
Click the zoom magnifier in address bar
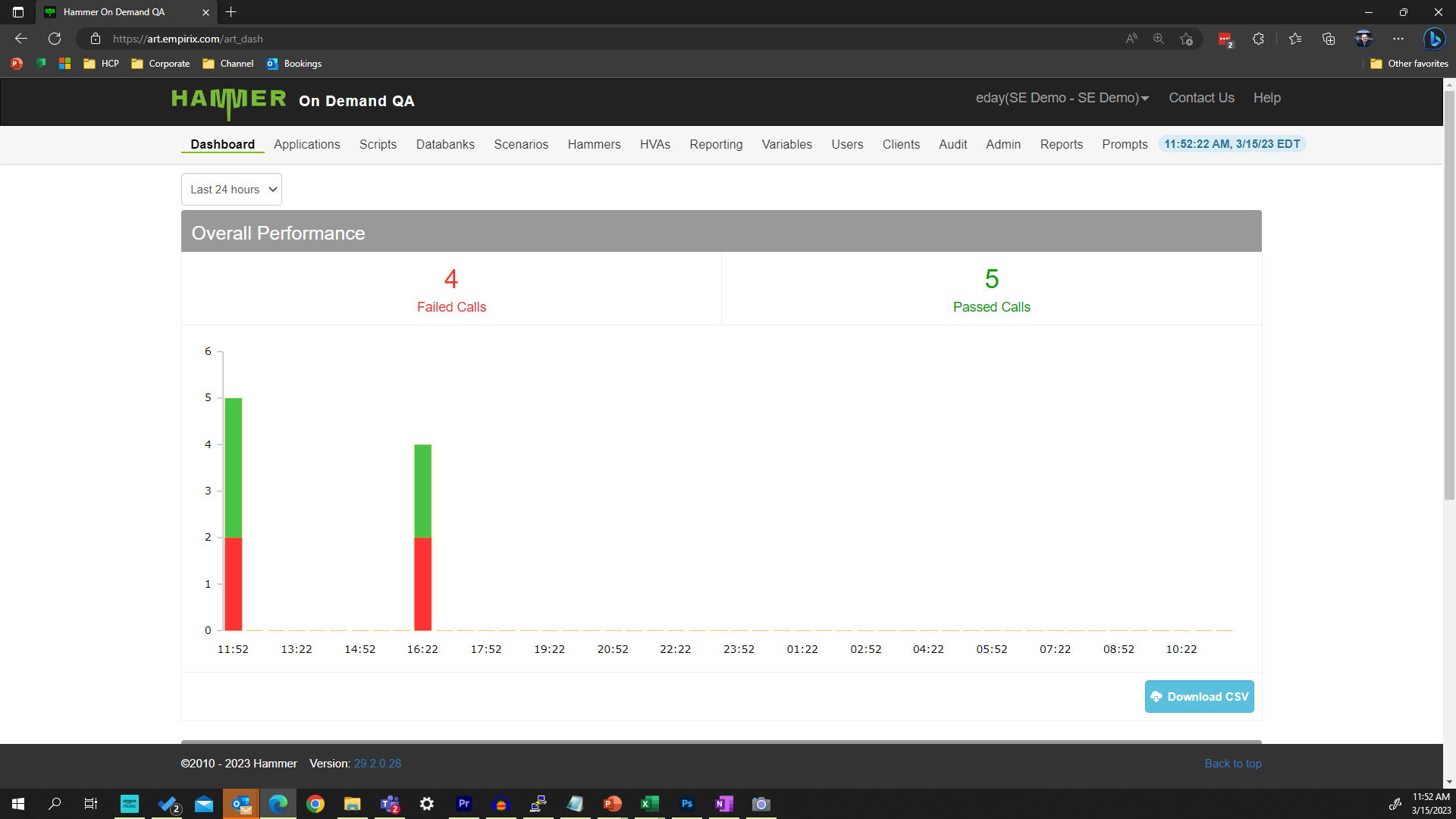click(x=1159, y=39)
